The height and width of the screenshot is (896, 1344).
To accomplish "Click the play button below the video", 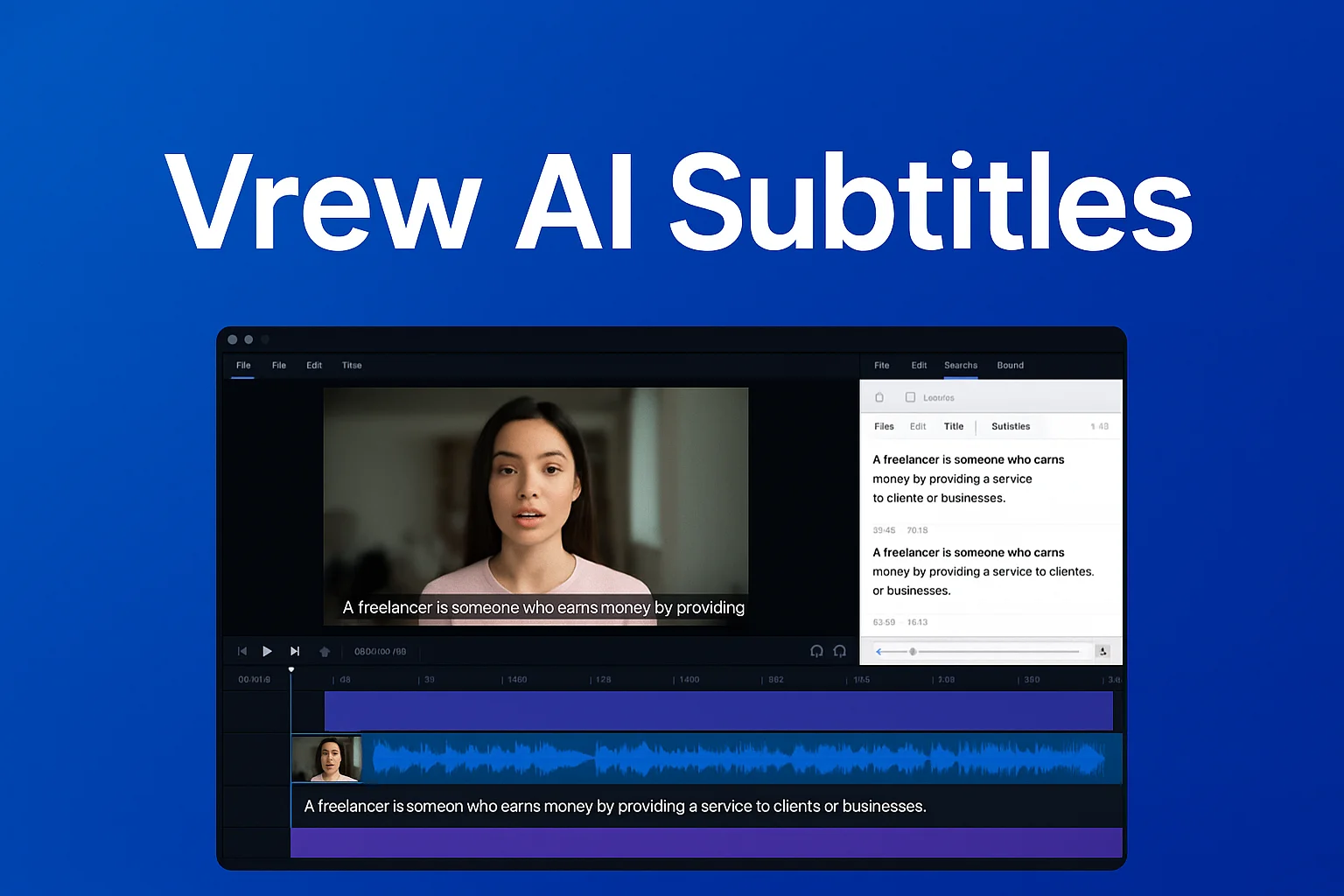I will 267,651.
